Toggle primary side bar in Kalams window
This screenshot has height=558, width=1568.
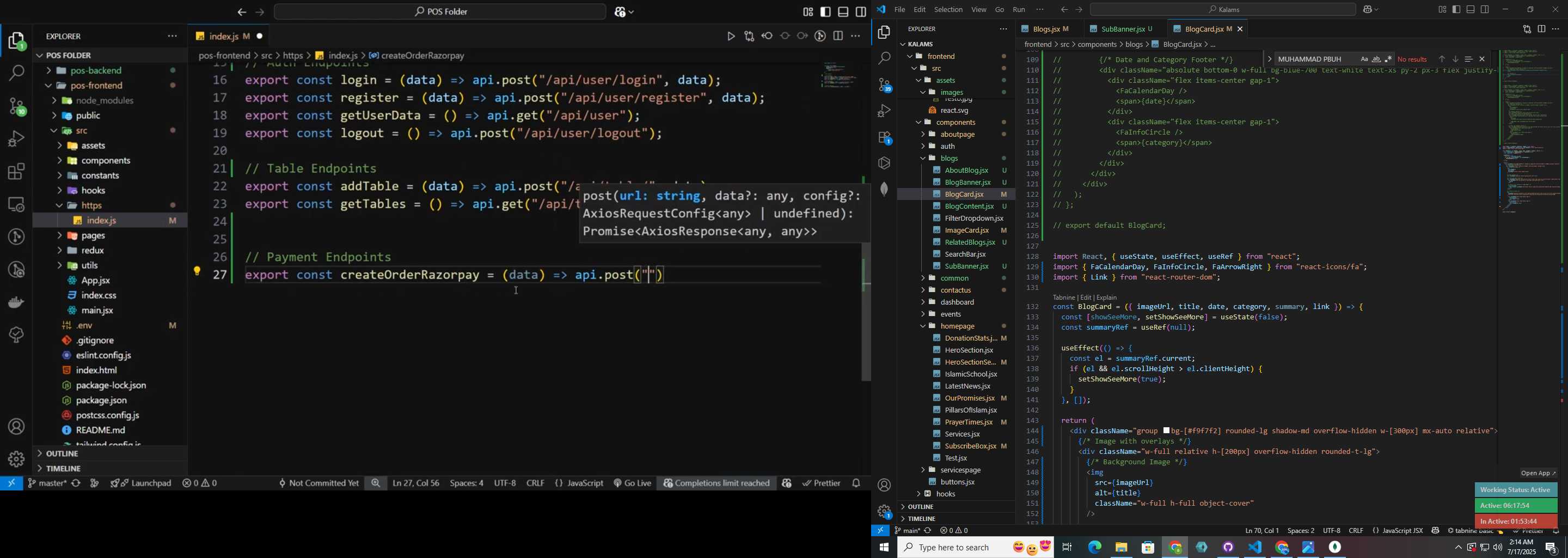(1456, 9)
